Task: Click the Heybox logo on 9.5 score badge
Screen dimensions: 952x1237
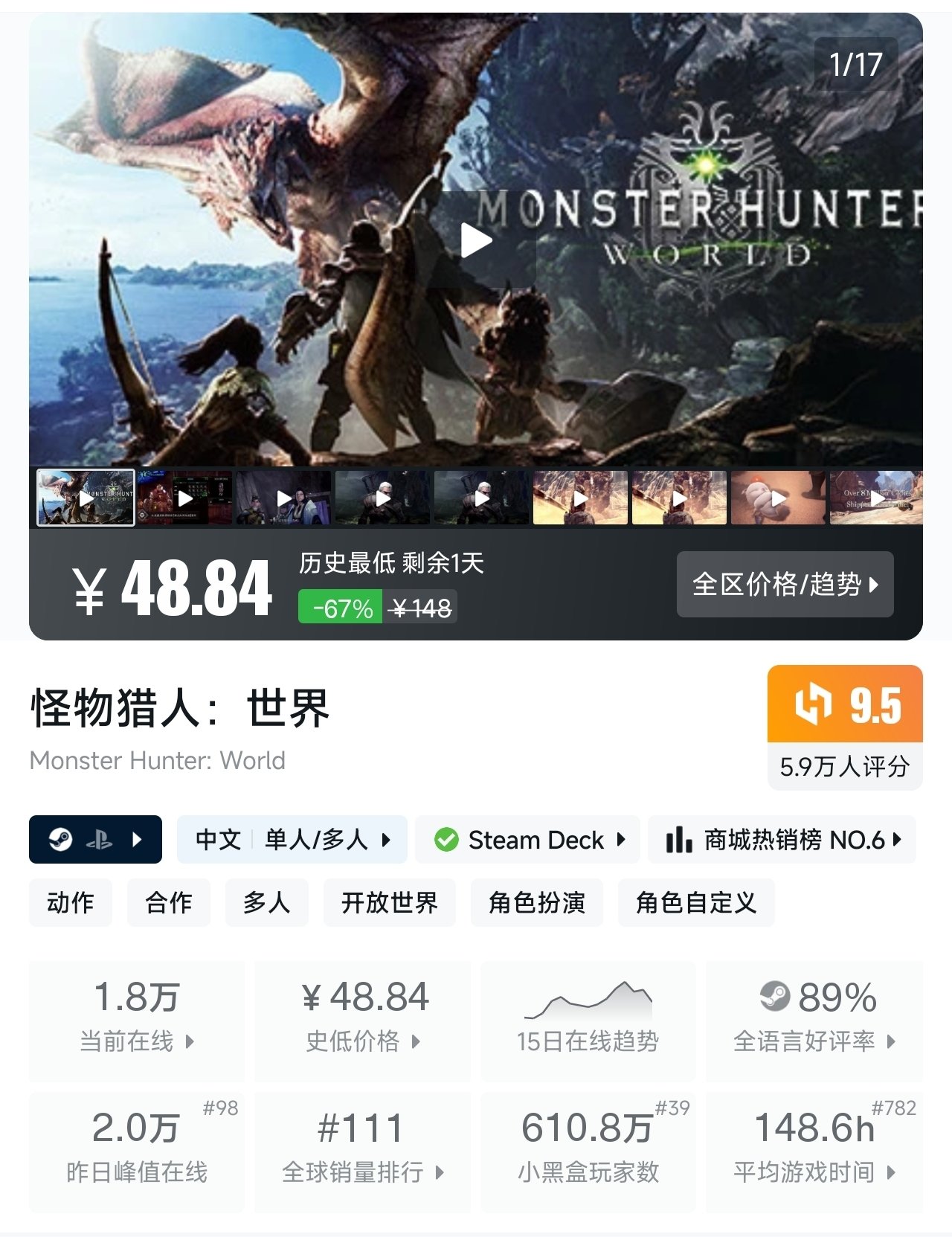Action: 812,704
